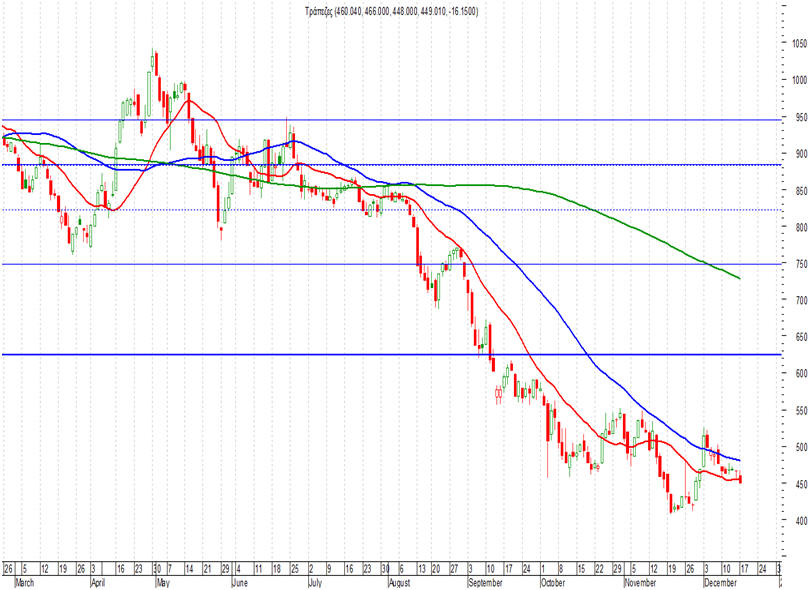Select the date tick labeled 20
The image size is (811, 590).
coord(436,569)
